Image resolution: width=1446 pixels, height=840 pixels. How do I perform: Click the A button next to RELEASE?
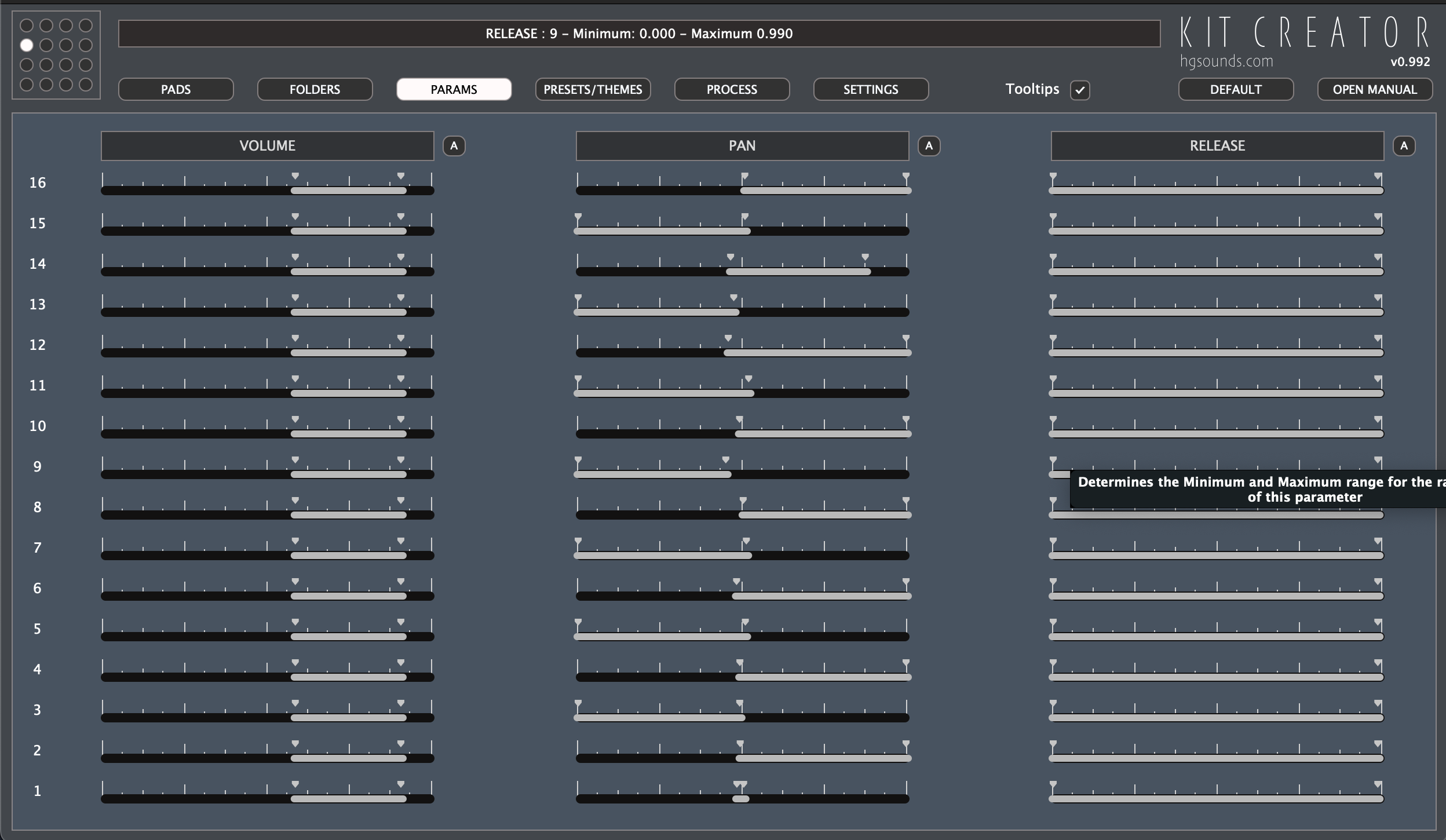tap(1404, 145)
